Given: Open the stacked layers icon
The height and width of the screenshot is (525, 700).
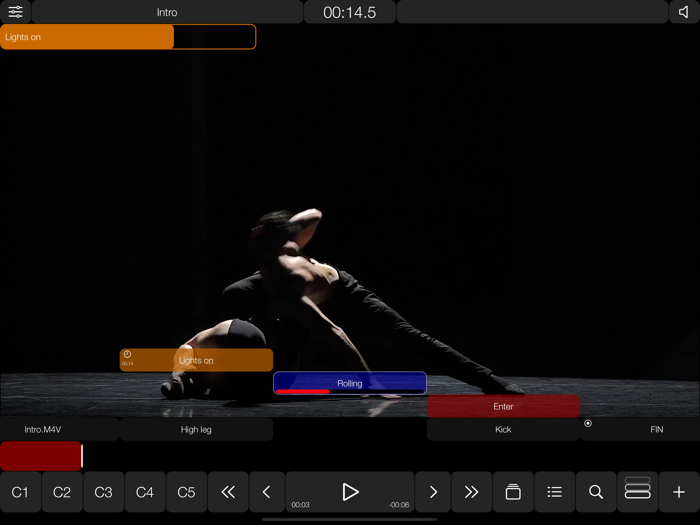Looking at the screenshot, I should [513, 492].
